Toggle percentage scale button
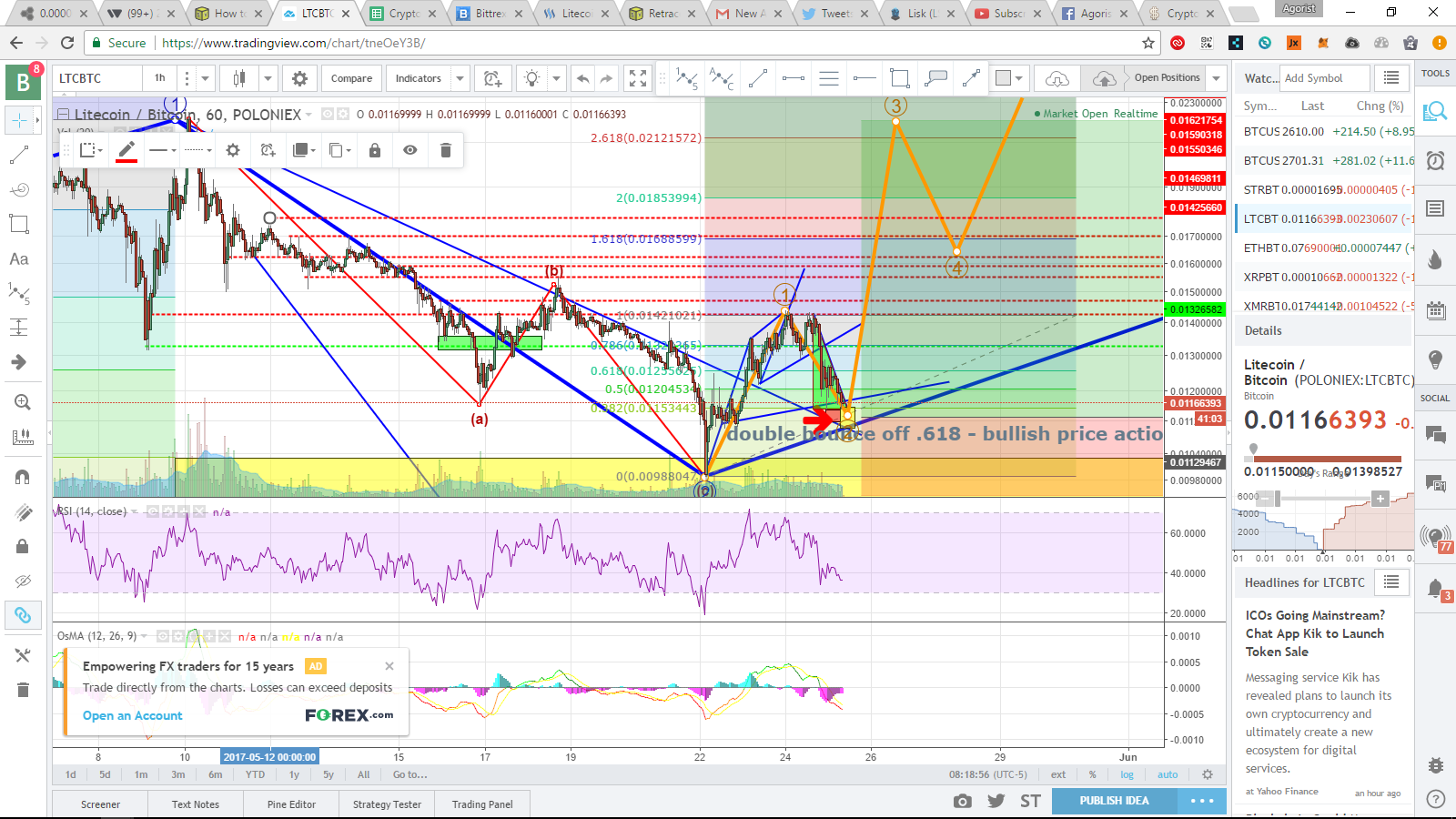The height and width of the screenshot is (819, 1456). 1093,775
